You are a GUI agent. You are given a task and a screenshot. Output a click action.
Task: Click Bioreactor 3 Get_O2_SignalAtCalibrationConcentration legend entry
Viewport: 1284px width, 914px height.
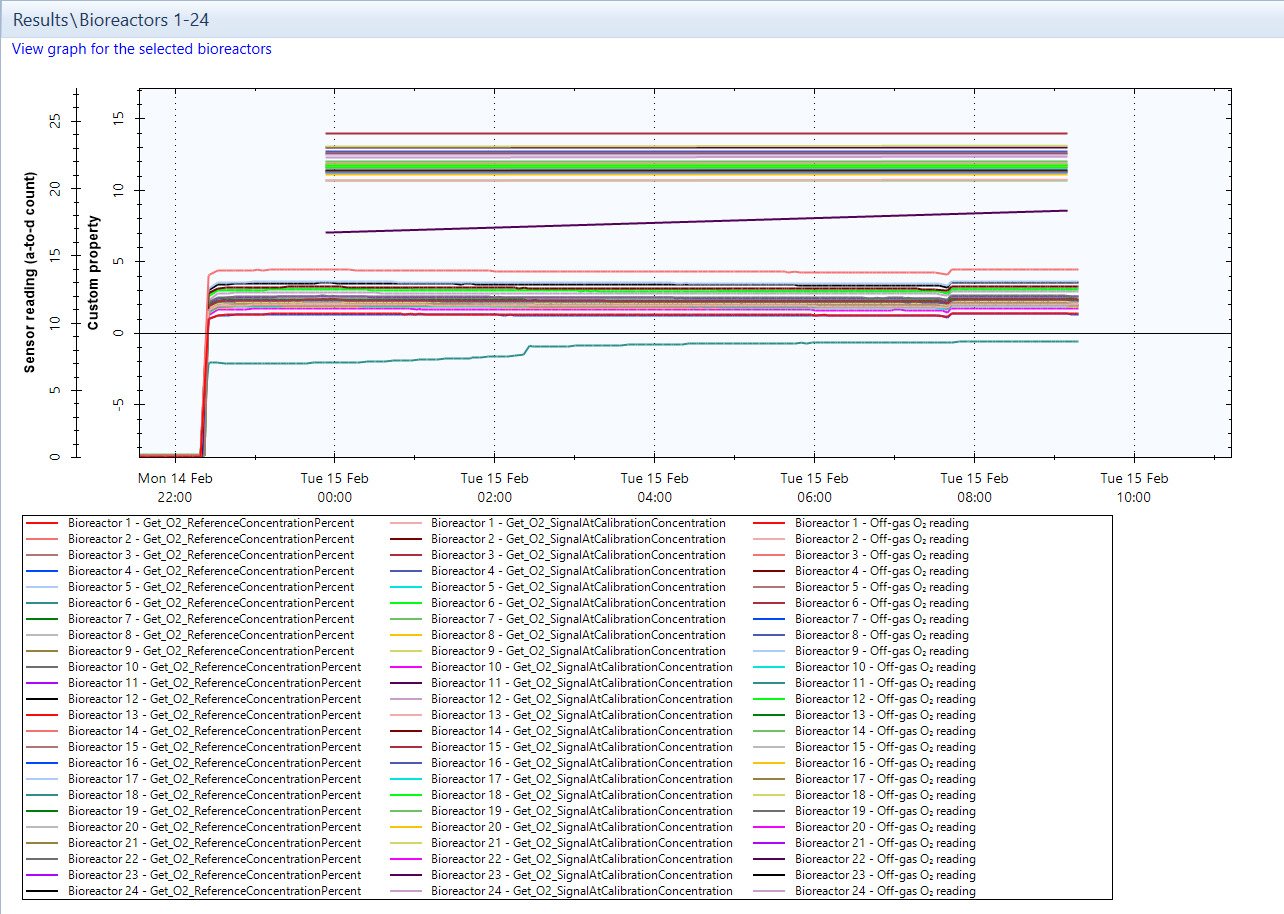577,555
